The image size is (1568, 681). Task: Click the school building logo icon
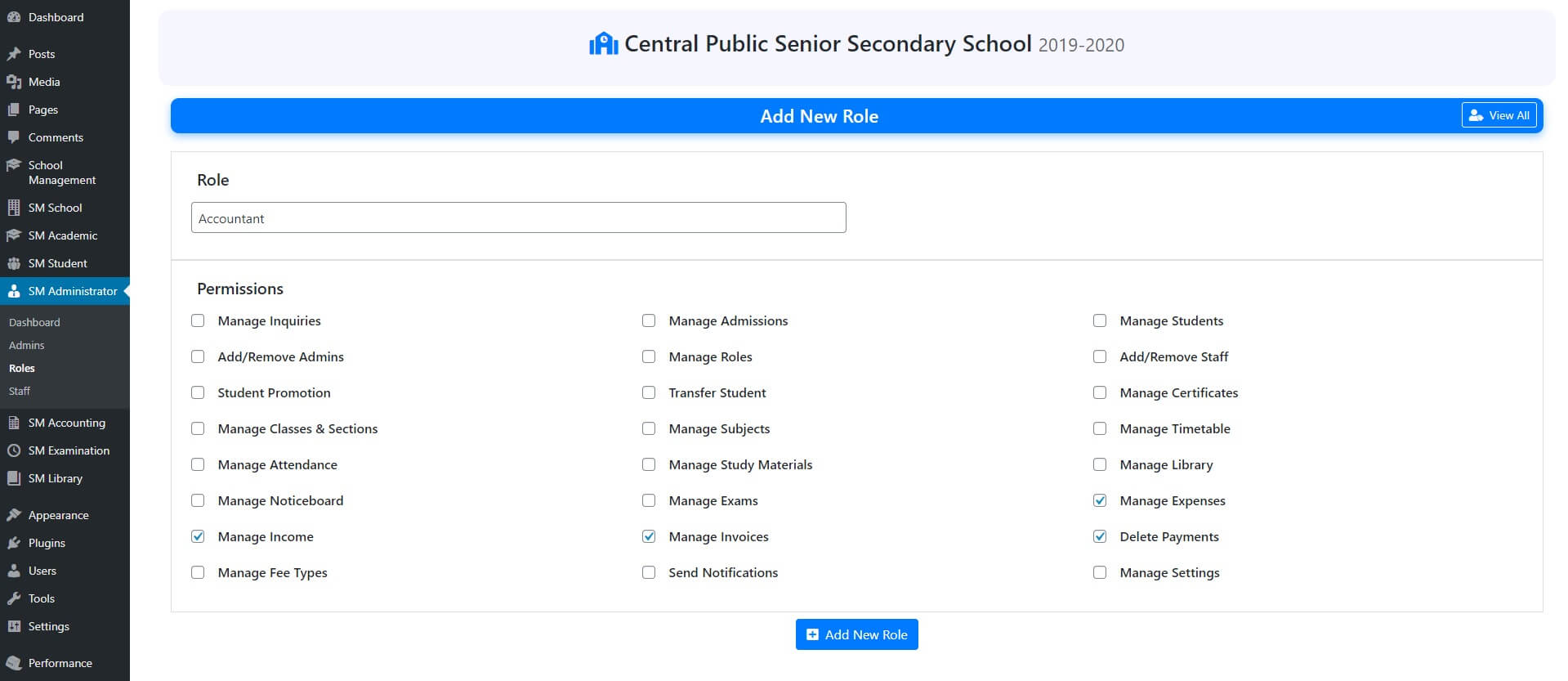603,44
